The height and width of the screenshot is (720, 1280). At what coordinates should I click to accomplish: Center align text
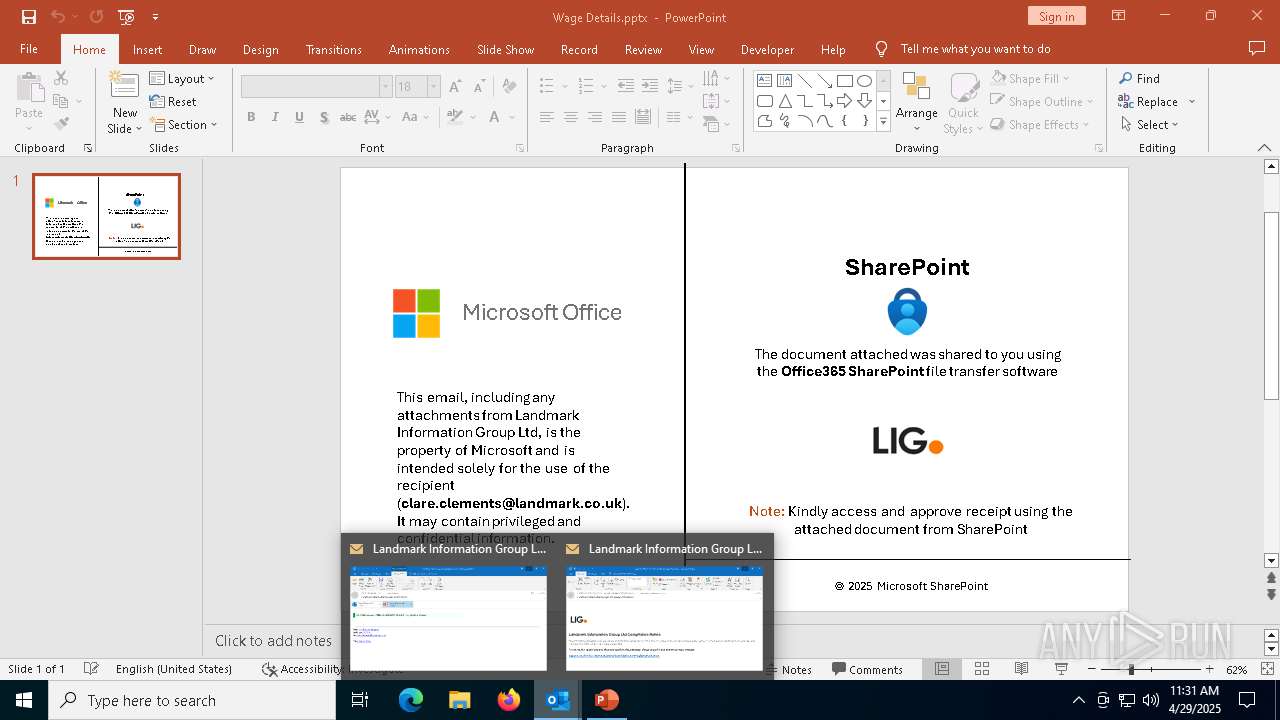(571, 117)
